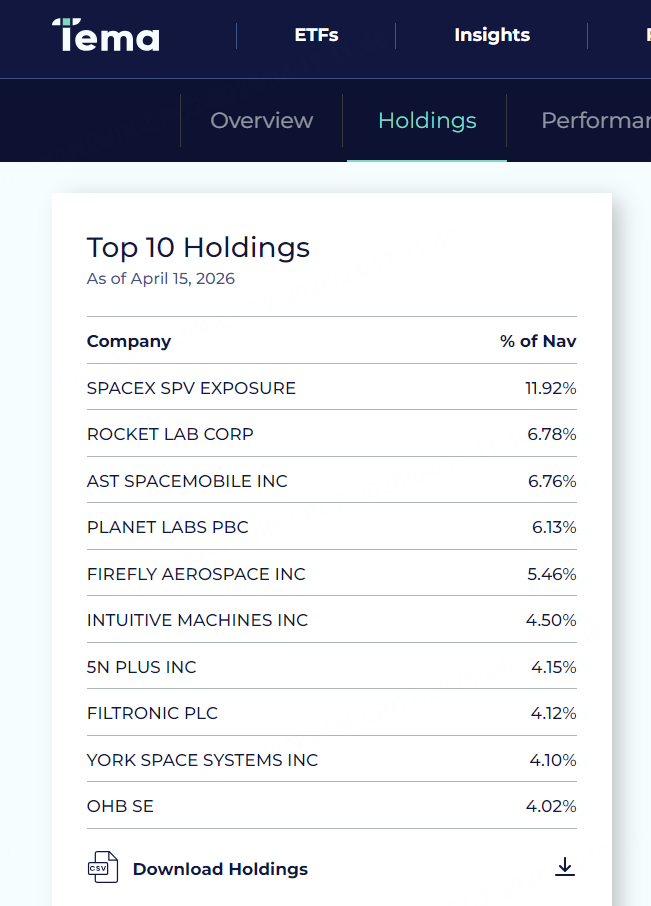The height and width of the screenshot is (906, 651).
Task: Click the CSV file icon
Action: pos(102,868)
